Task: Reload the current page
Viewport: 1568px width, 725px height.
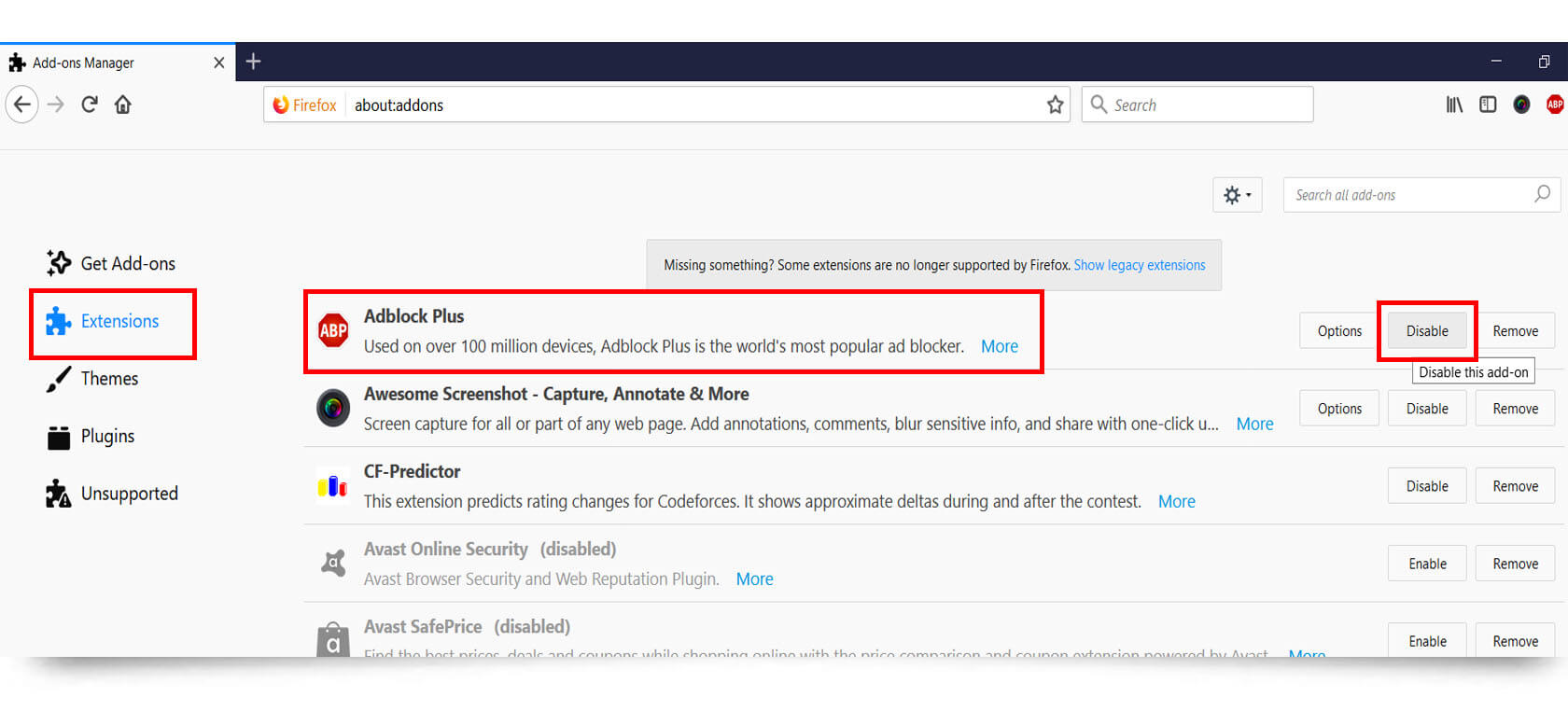Action: tap(90, 105)
